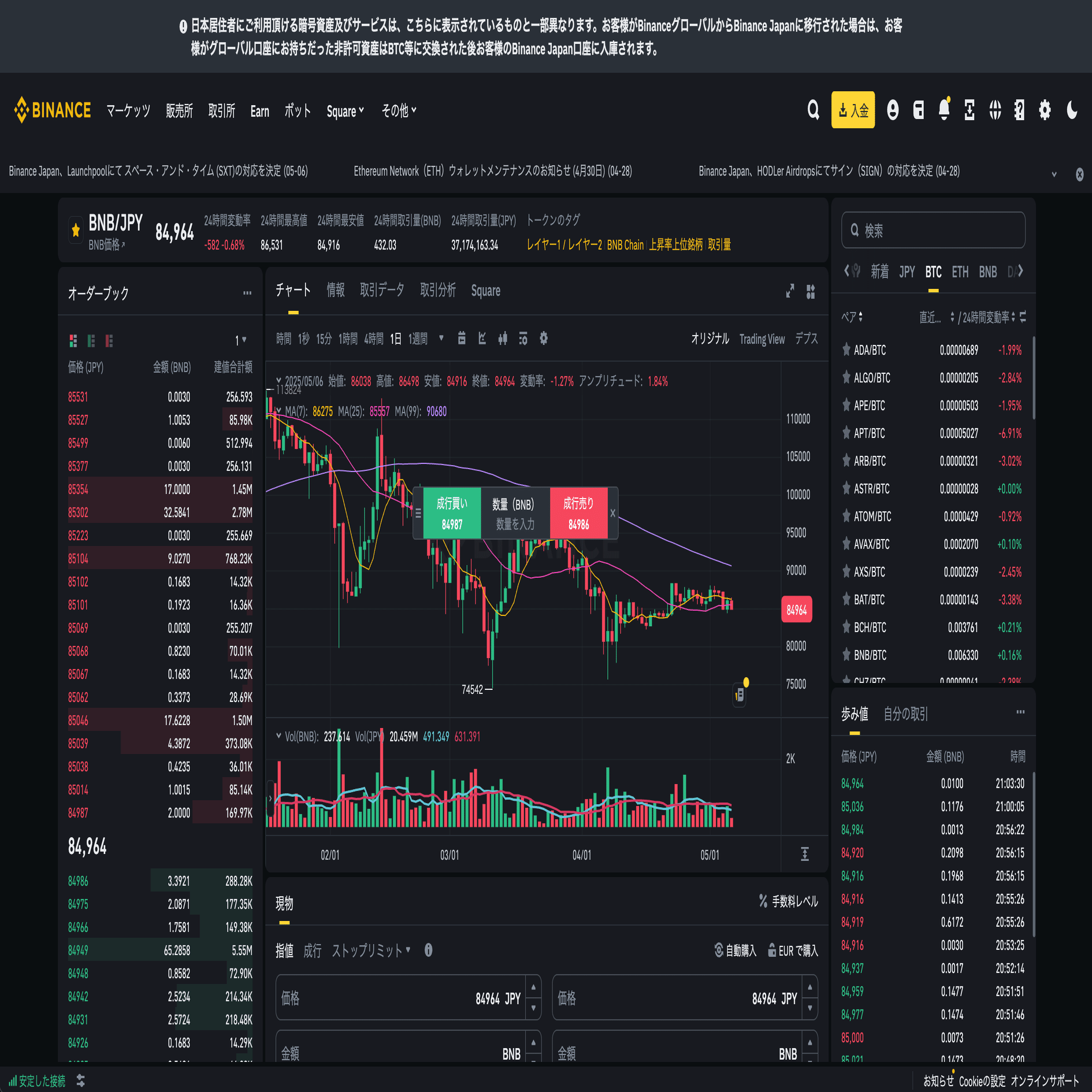The height and width of the screenshot is (1092, 1092).
Task: Show only buy orders in order book
Action: (x=91, y=340)
